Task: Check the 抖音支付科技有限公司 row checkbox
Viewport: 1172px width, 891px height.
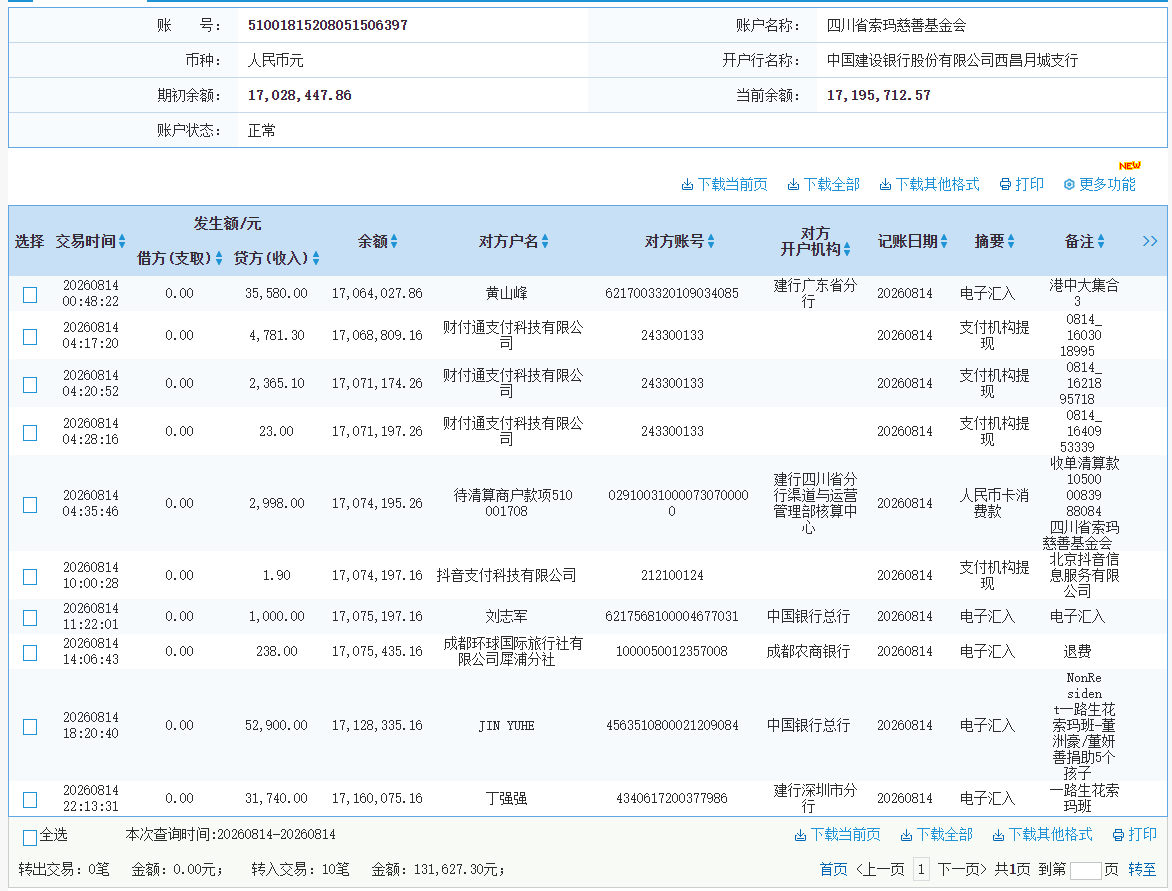Action: point(30,576)
